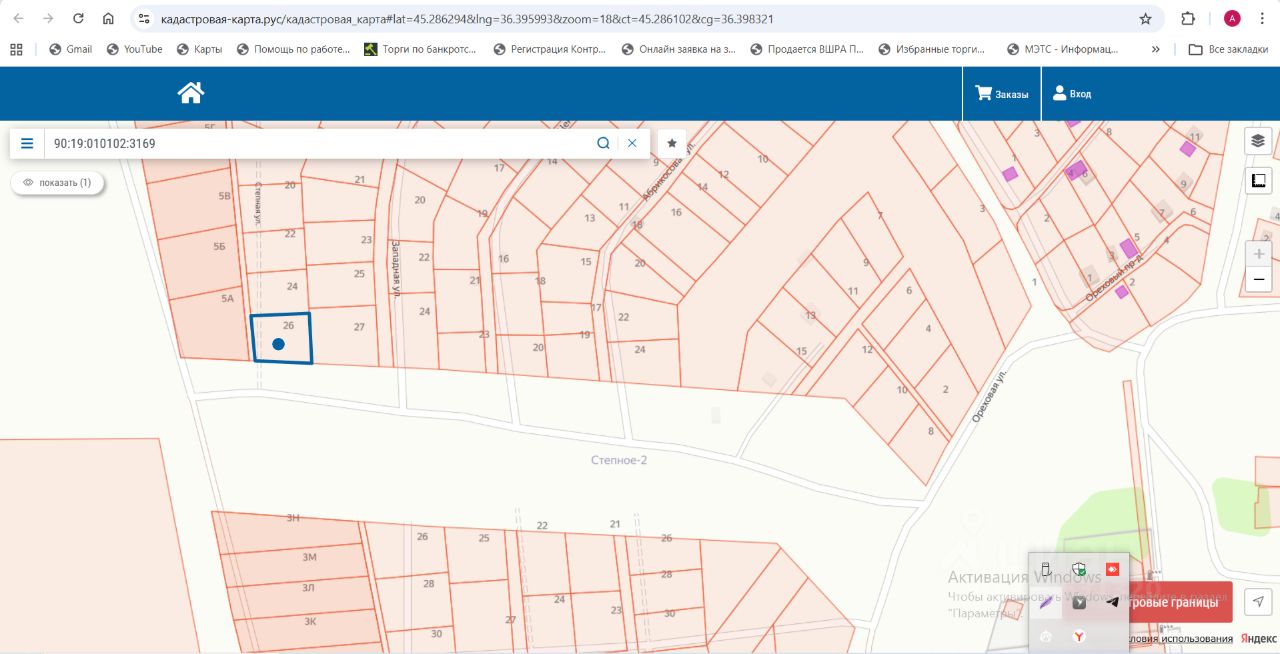
Task: Open the "Все закладки" bookmarks folder
Action: (1229, 49)
